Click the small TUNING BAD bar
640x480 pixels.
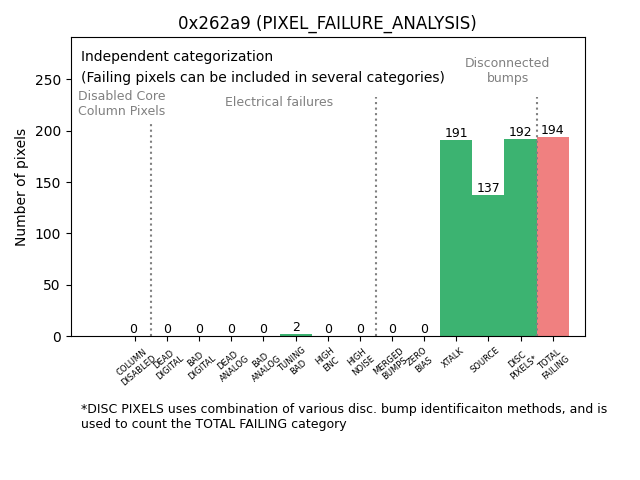click(296, 335)
